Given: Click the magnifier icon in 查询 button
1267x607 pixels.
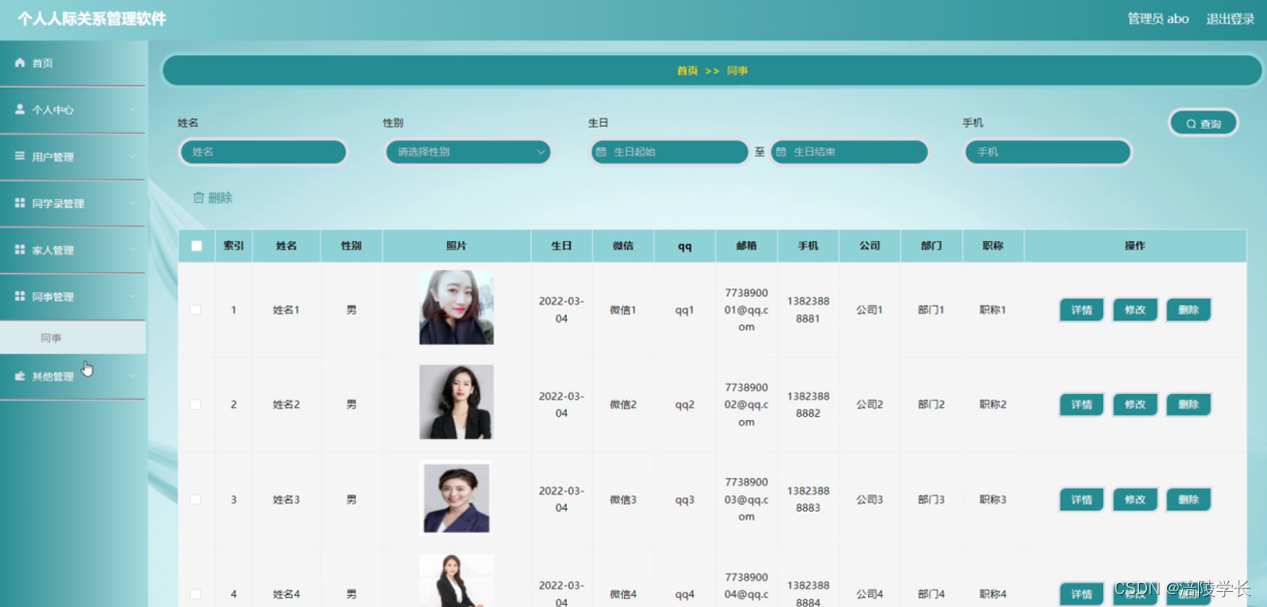Looking at the screenshot, I should click(x=1191, y=124).
